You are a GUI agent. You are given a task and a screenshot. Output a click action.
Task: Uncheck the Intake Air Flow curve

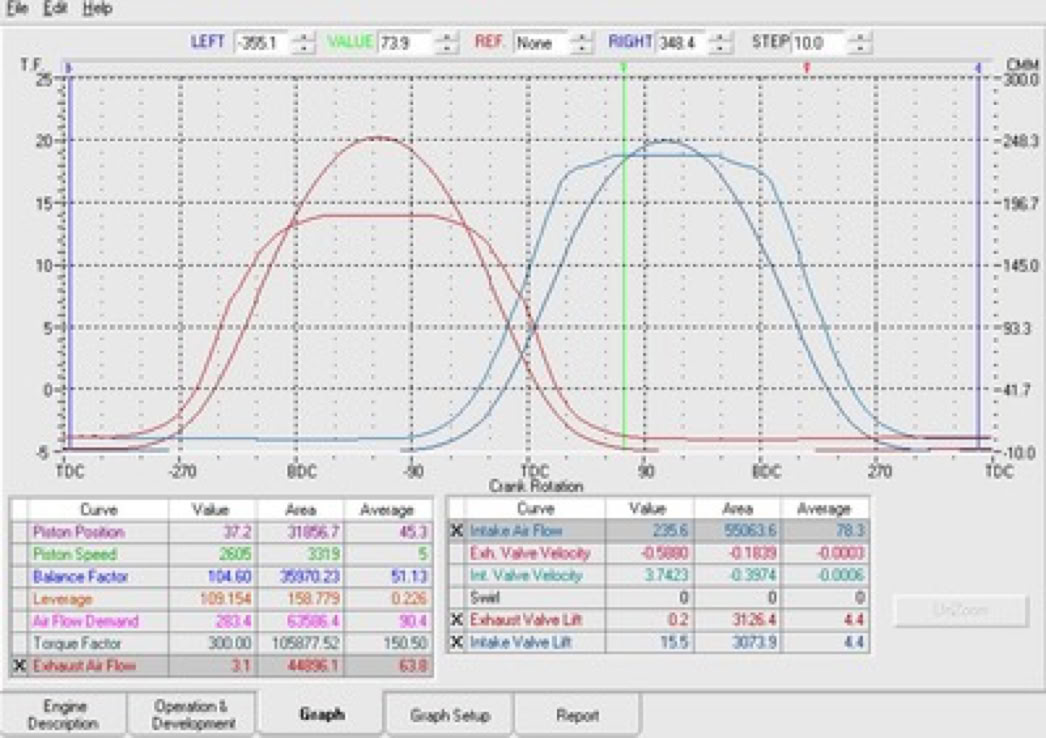[x=457, y=531]
